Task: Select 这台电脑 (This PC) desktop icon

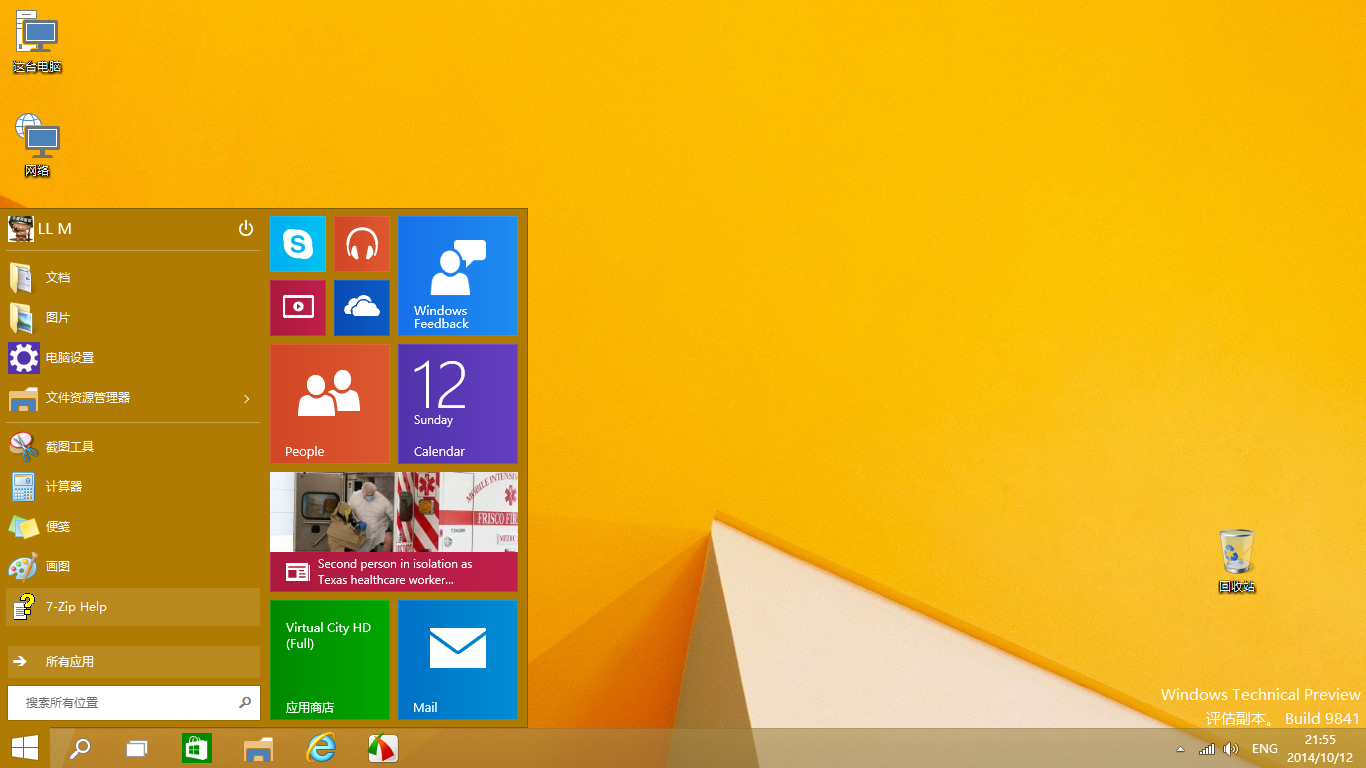Action: click(x=37, y=41)
